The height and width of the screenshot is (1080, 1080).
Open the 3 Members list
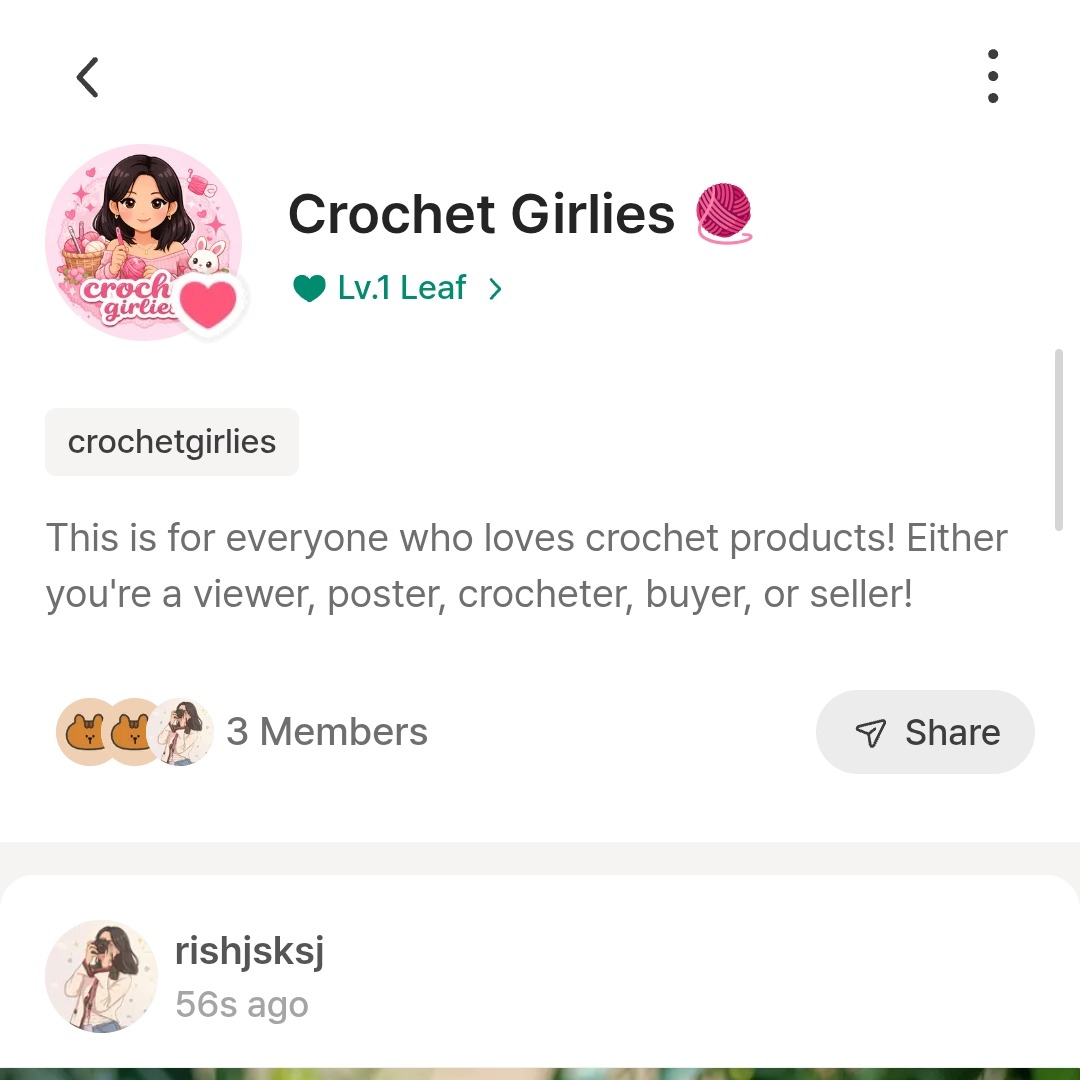[x=327, y=732]
